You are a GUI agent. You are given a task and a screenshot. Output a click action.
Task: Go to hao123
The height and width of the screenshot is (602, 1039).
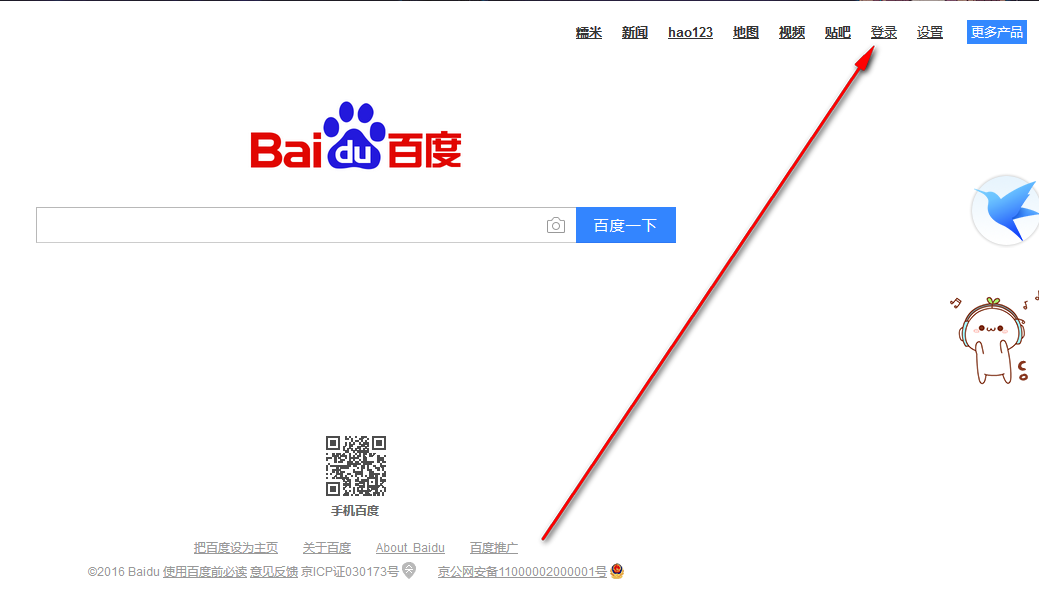[690, 32]
